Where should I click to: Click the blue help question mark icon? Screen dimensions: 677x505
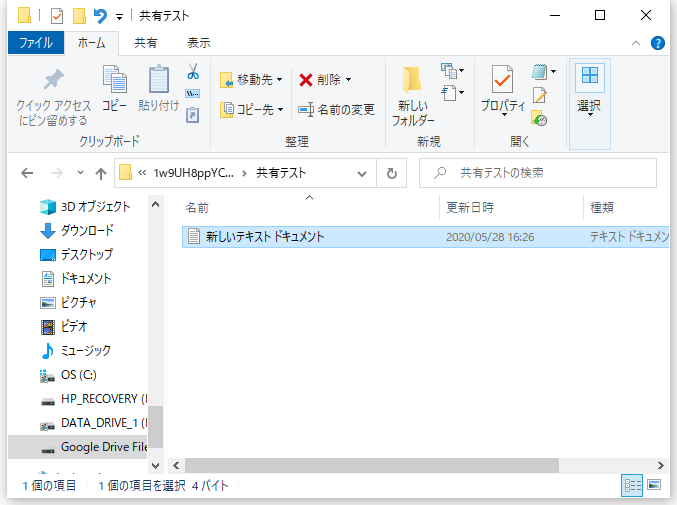[658, 43]
